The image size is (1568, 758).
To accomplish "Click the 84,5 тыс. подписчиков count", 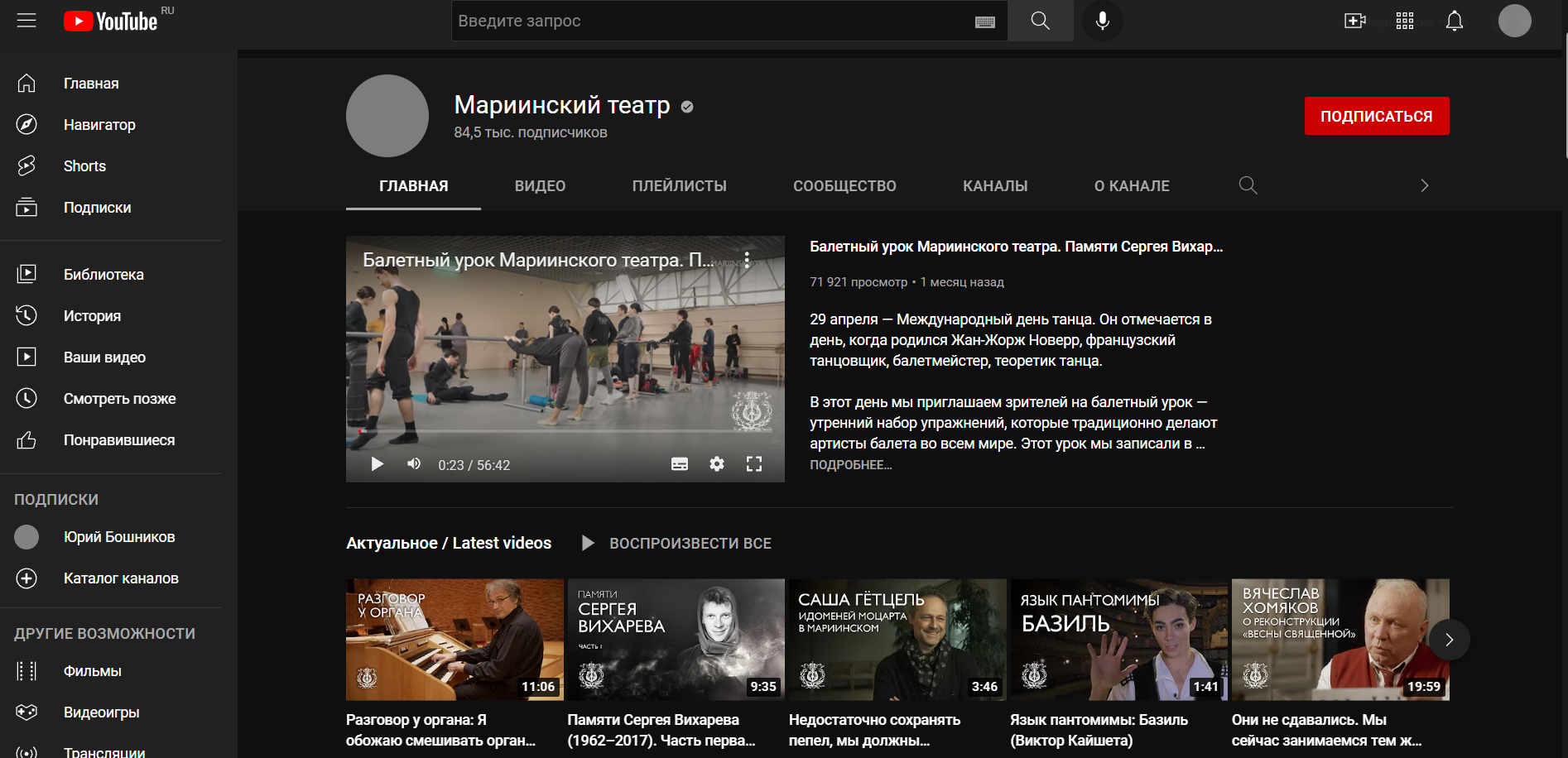I will (x=531, y=132).
